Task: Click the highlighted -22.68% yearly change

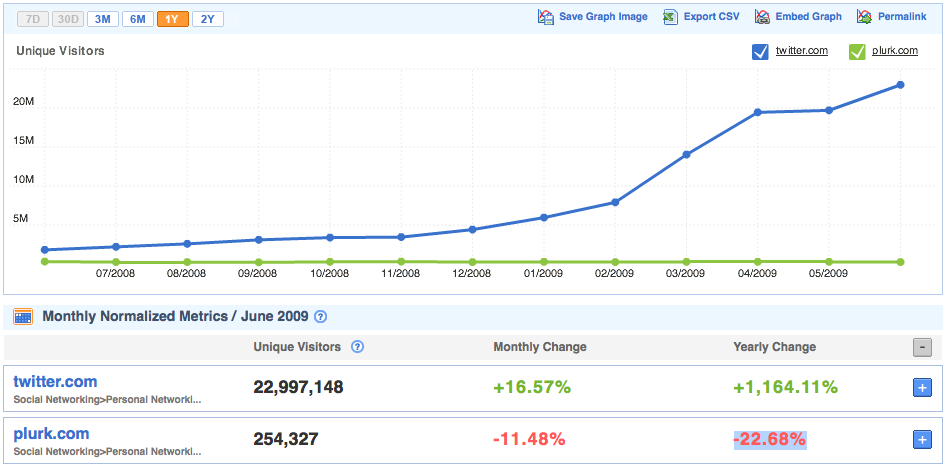Action: 770,439
